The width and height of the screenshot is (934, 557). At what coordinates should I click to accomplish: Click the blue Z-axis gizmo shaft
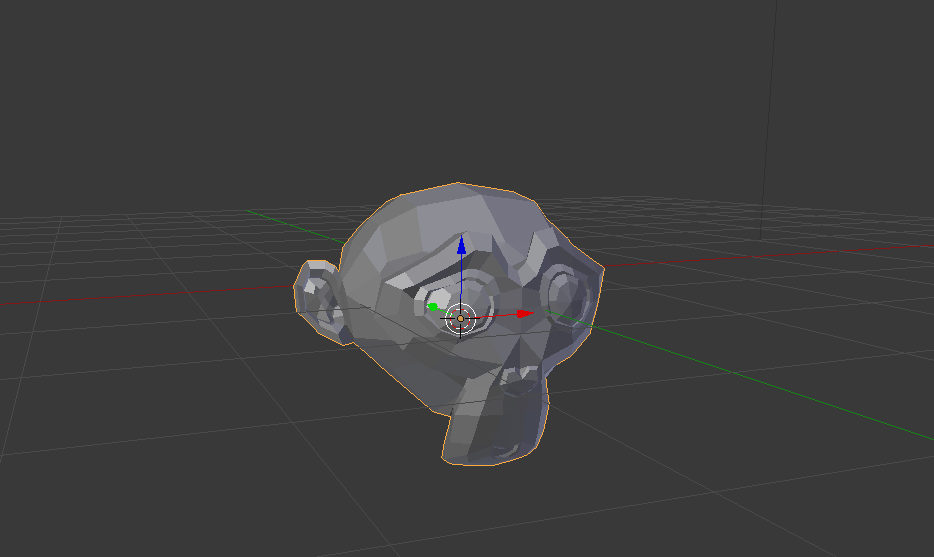click(x=460, y=280)
